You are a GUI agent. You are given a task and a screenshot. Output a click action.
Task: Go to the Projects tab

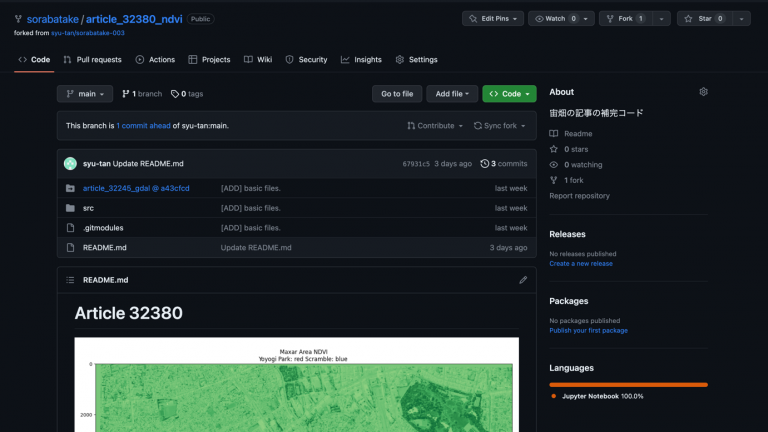click(x=209, y=59)
